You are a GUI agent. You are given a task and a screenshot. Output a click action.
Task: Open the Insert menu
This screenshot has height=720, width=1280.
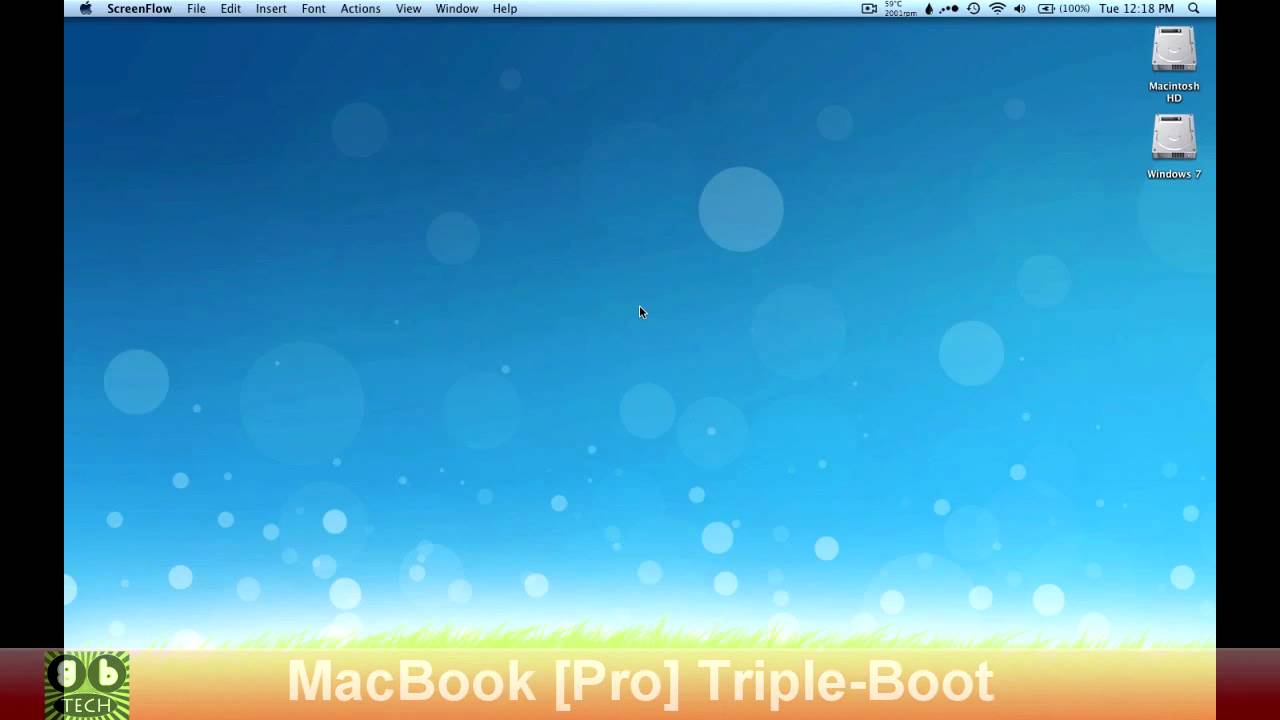click(x=271, y=9)
